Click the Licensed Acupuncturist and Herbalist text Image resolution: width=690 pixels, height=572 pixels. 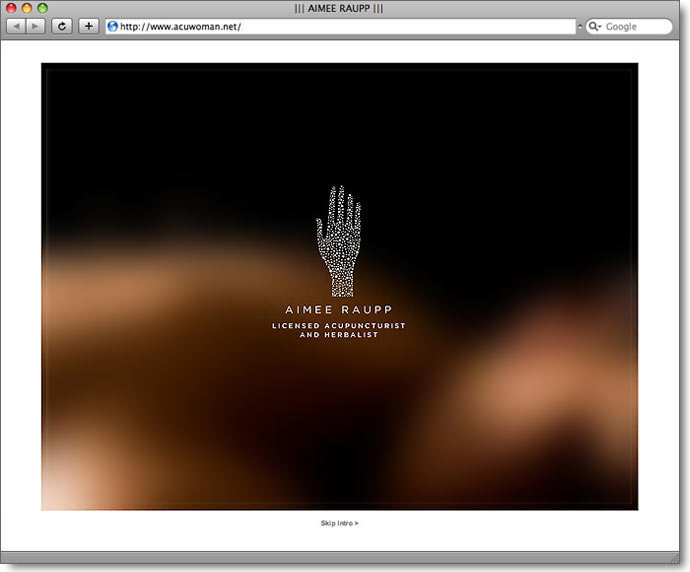(338, 330)
